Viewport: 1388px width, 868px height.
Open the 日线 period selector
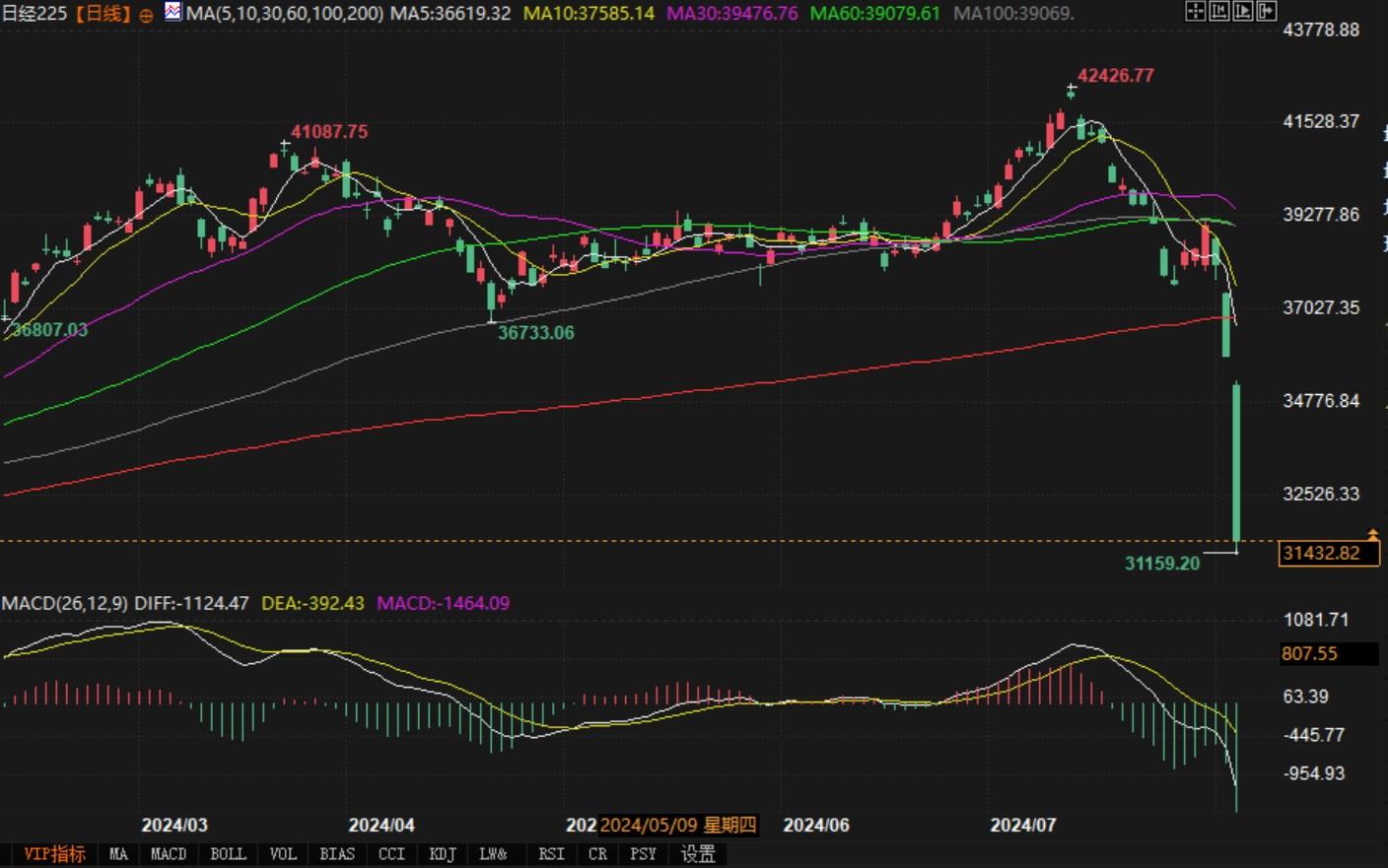click(103, 14)
